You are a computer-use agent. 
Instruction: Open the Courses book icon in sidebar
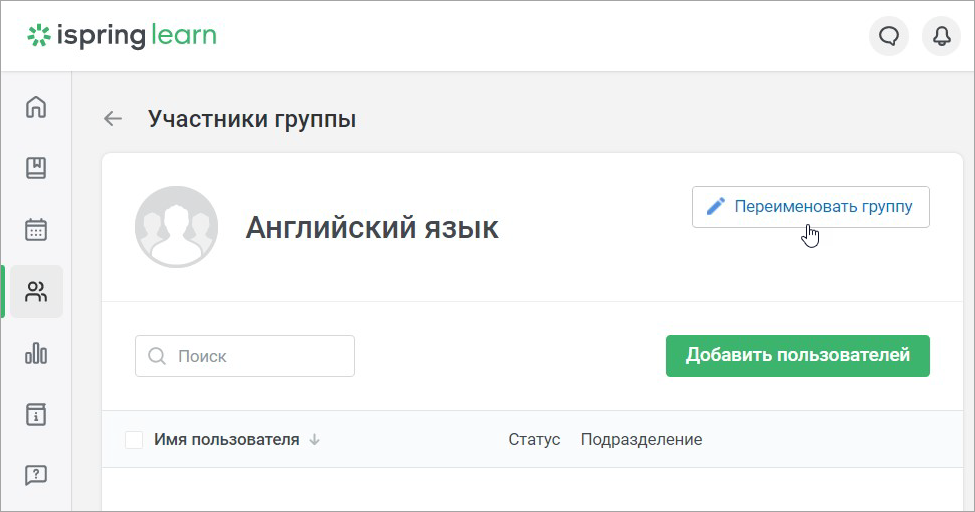pyautogui.click(x=36, y=168)
